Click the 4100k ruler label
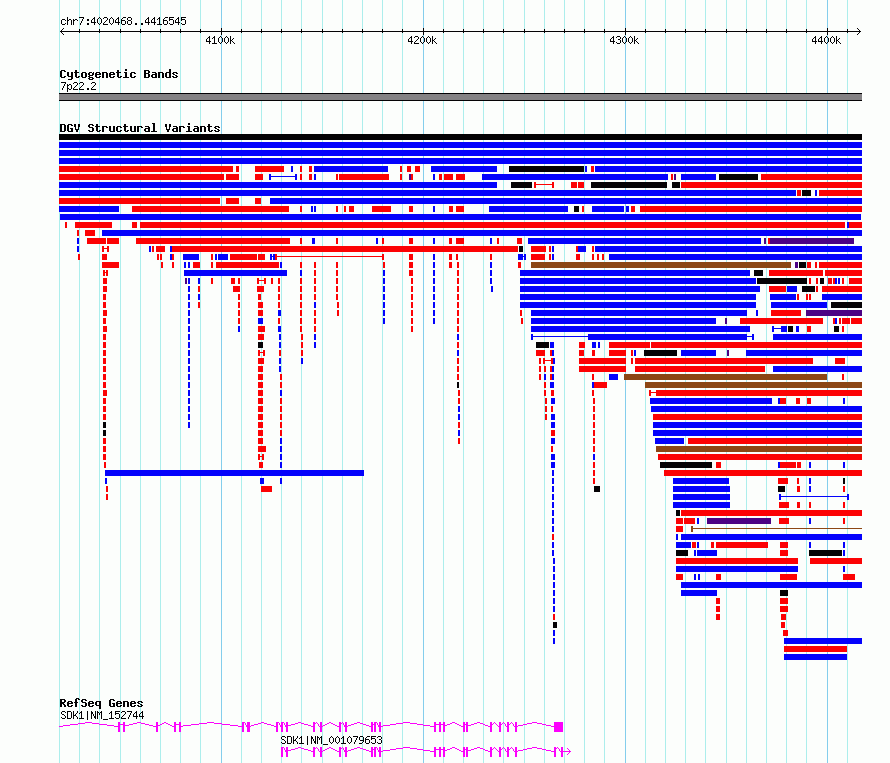The image size is (890, 763). coord(220,40)
